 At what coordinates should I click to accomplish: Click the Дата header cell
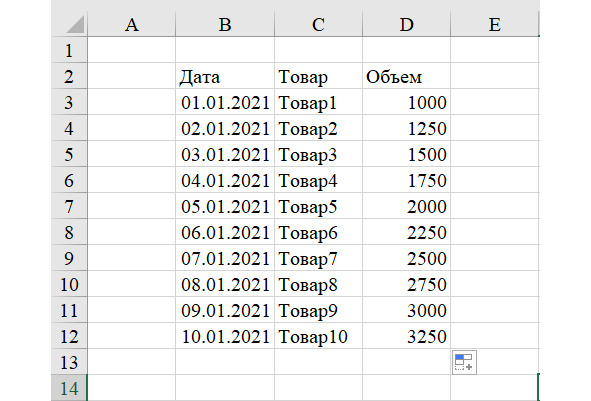point(225,76)
